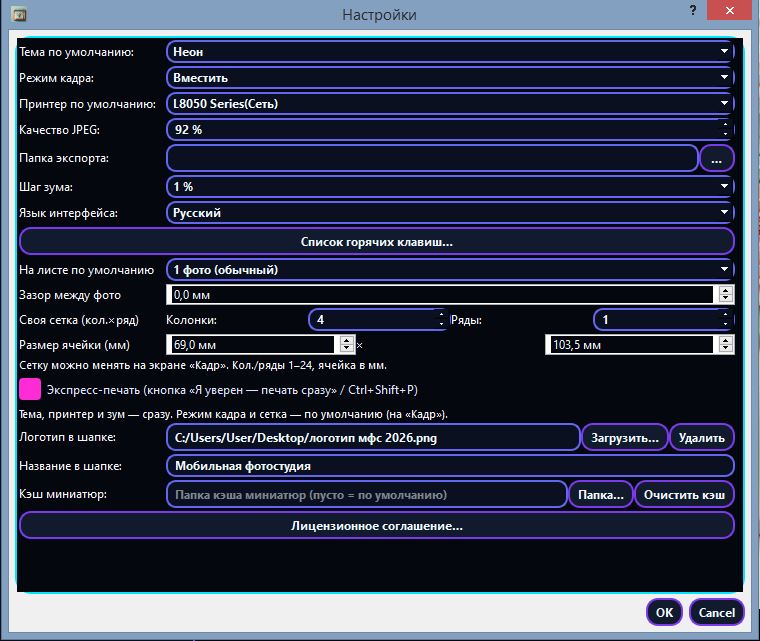Increase Колонки value with up arrow

(441, 315)
